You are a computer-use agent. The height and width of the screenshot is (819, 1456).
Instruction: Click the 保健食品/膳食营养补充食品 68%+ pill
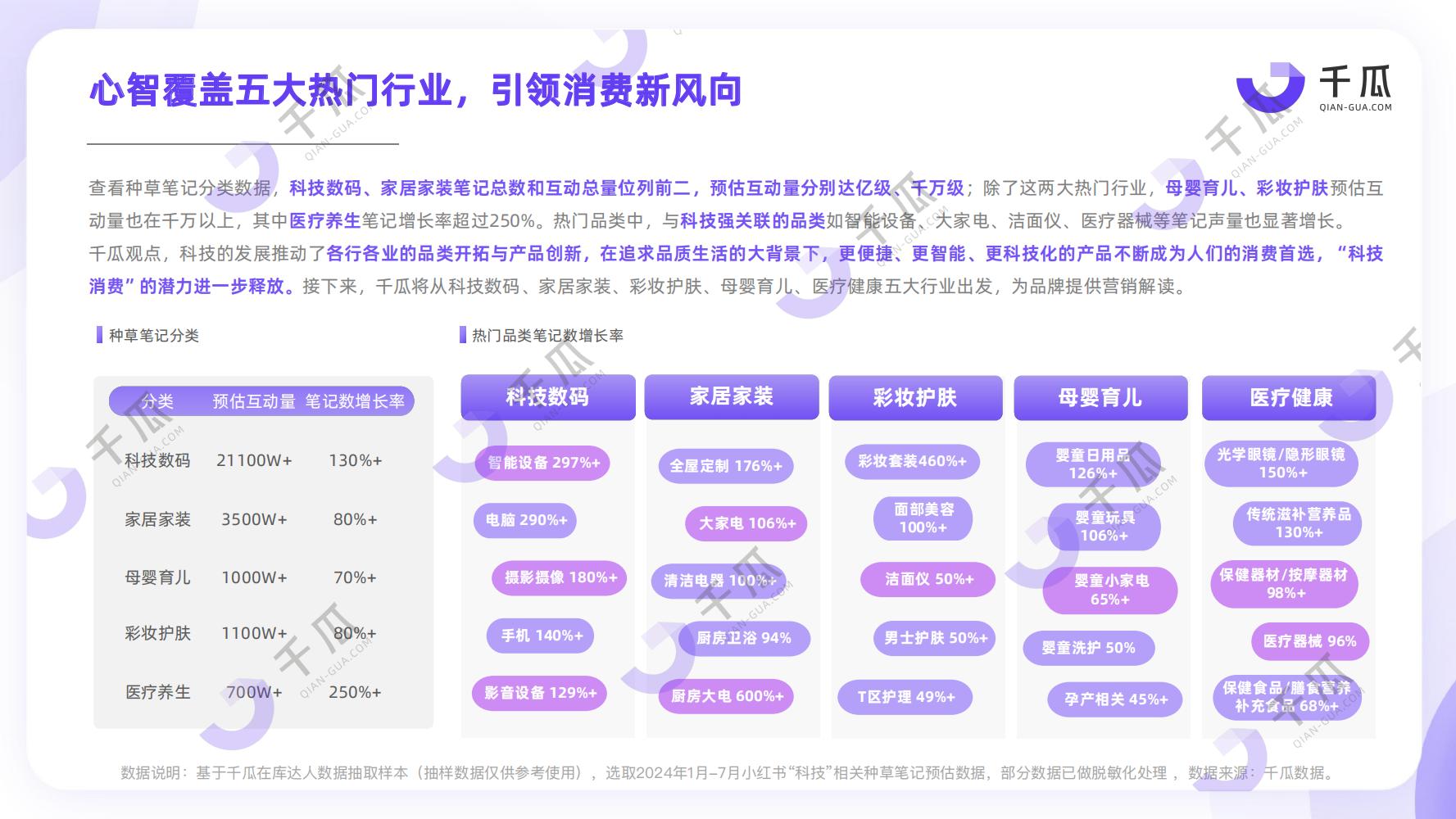[x=1286, y=697]
